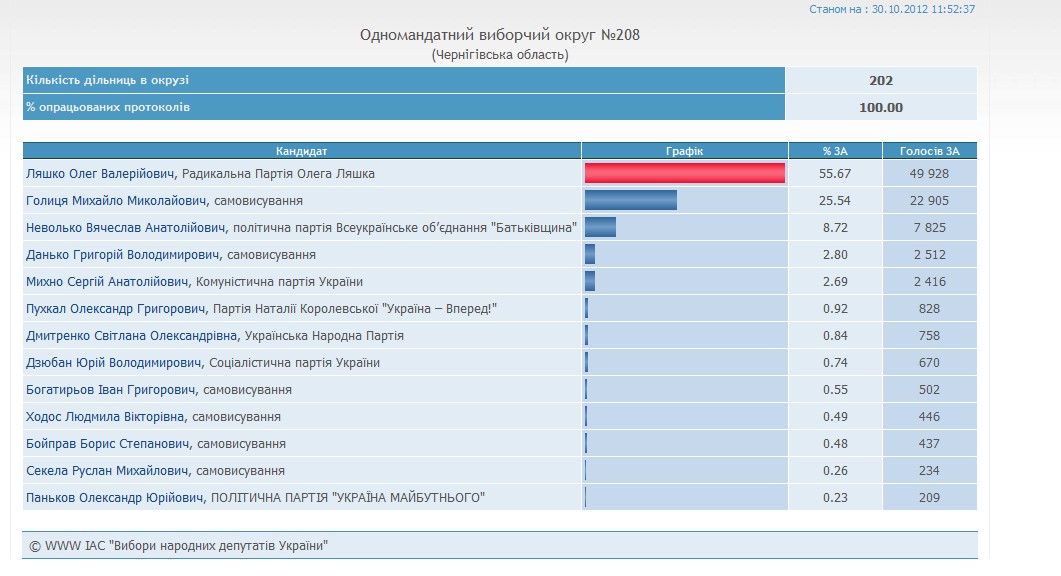
Task: Click the red result bar for Ляшко
Action: tap(684, 174)
